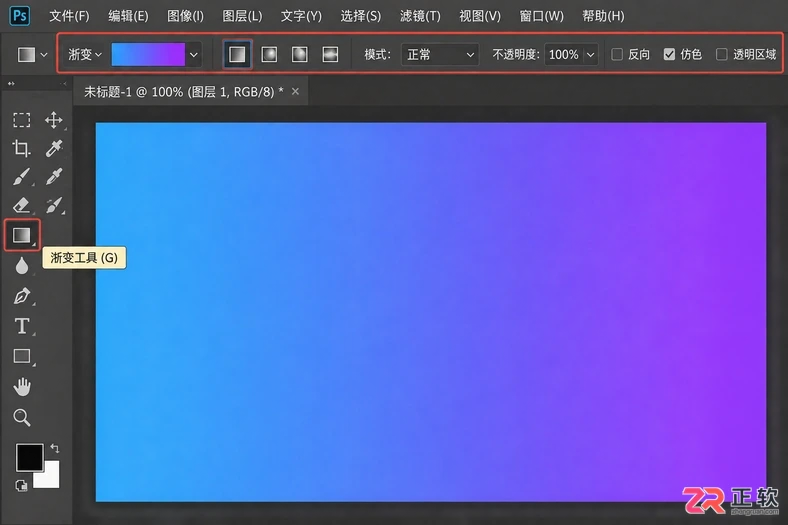Select the Type tool
Image resolution: width=788 pixels, height=525 pixels.
(x=22, y=327)
